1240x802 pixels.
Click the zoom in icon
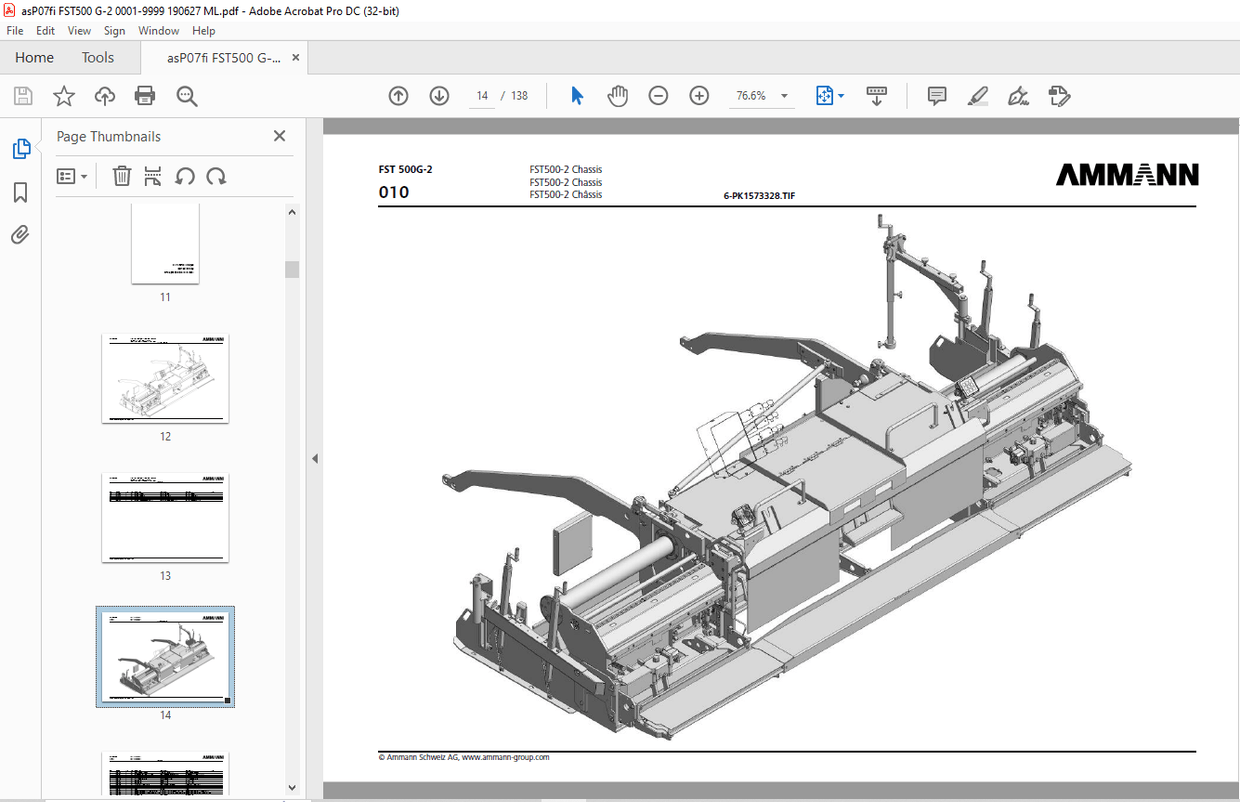[699, 95]
